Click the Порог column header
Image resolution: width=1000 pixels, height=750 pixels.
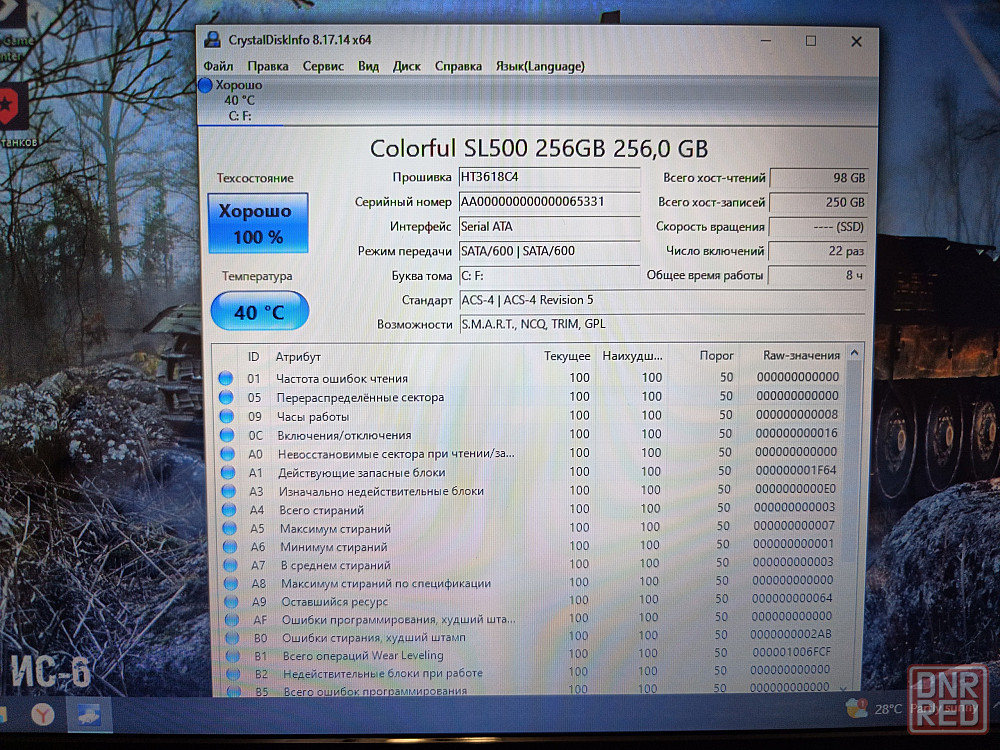tap(716, 355)
